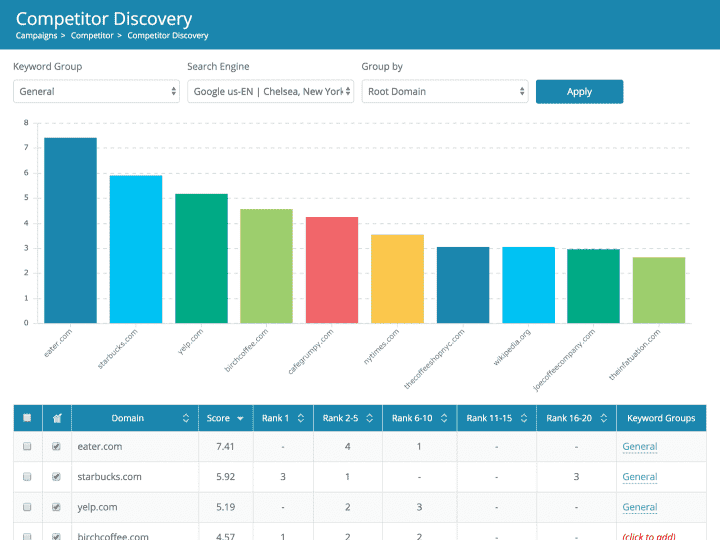
Task: Click the tall eater.com bar in chart
Action: point(70,230)
